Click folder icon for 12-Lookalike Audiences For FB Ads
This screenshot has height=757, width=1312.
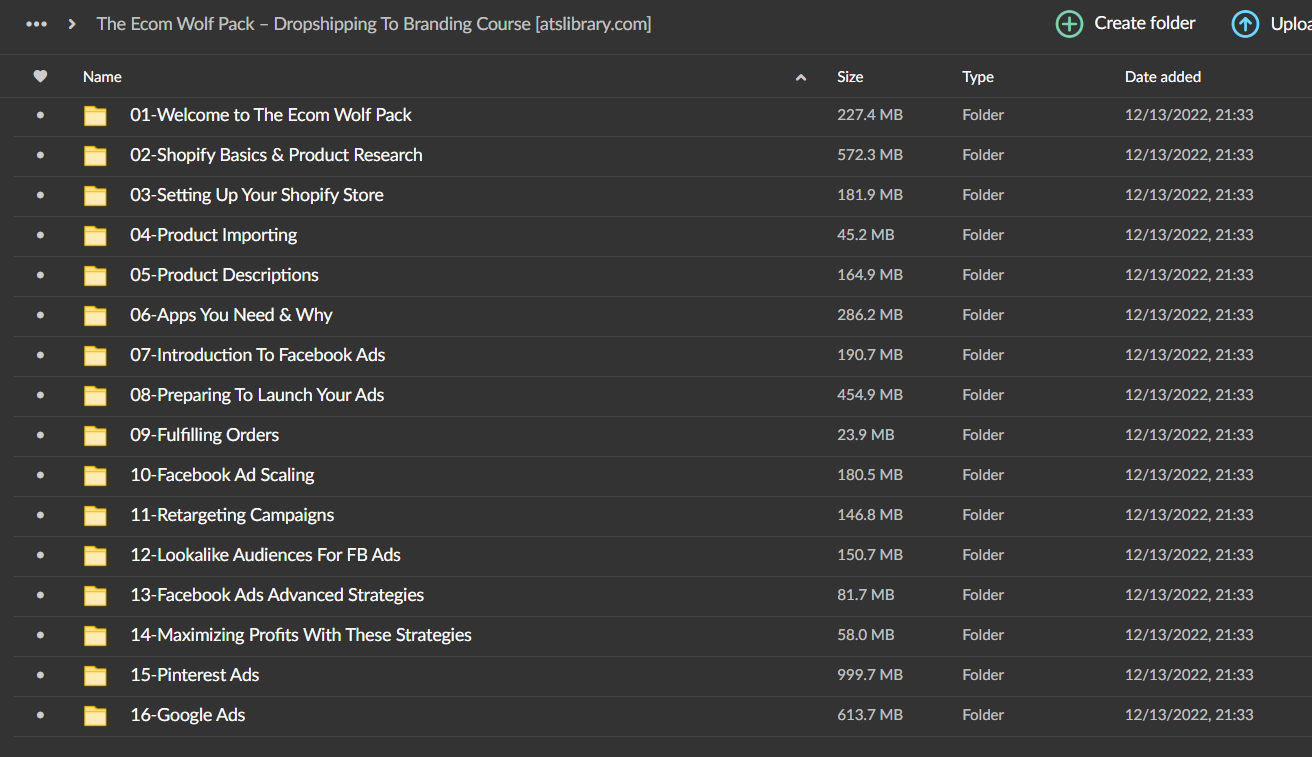95,556
